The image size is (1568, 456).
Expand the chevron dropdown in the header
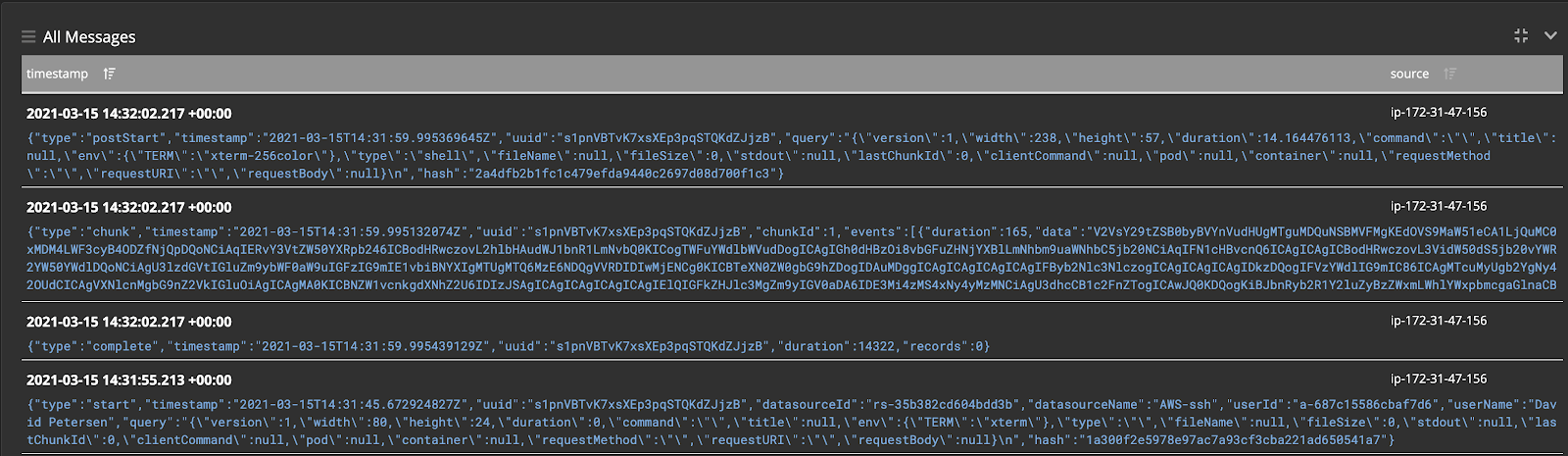(x=1550, y=35)
